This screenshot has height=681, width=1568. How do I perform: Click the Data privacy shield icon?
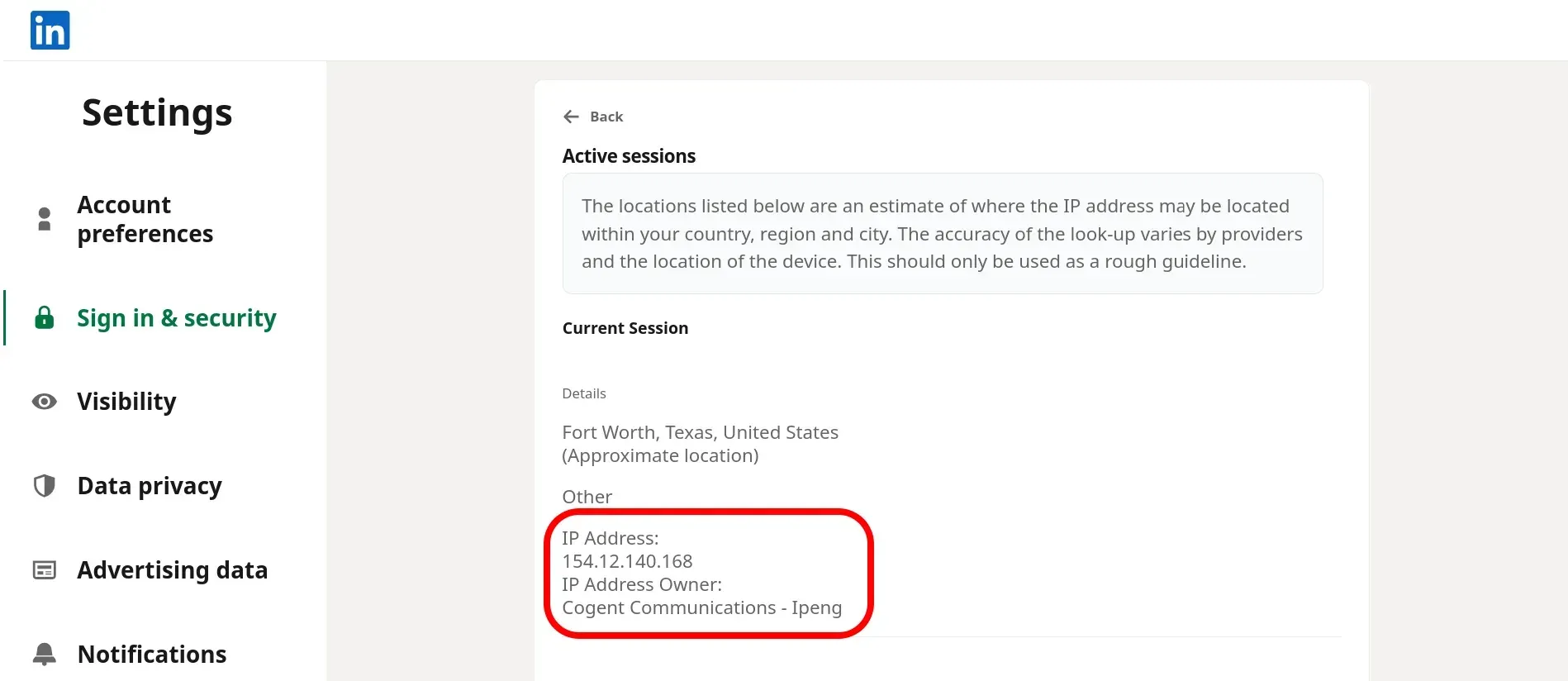click(x=45, y=486)
